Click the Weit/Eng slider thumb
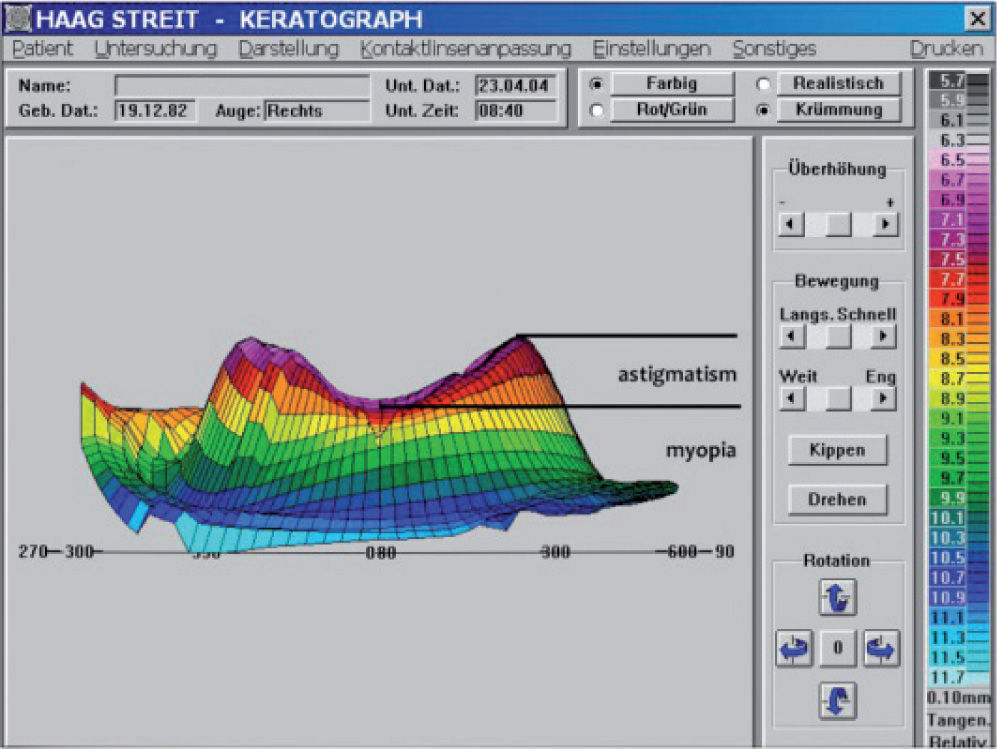 click(837, 399)
